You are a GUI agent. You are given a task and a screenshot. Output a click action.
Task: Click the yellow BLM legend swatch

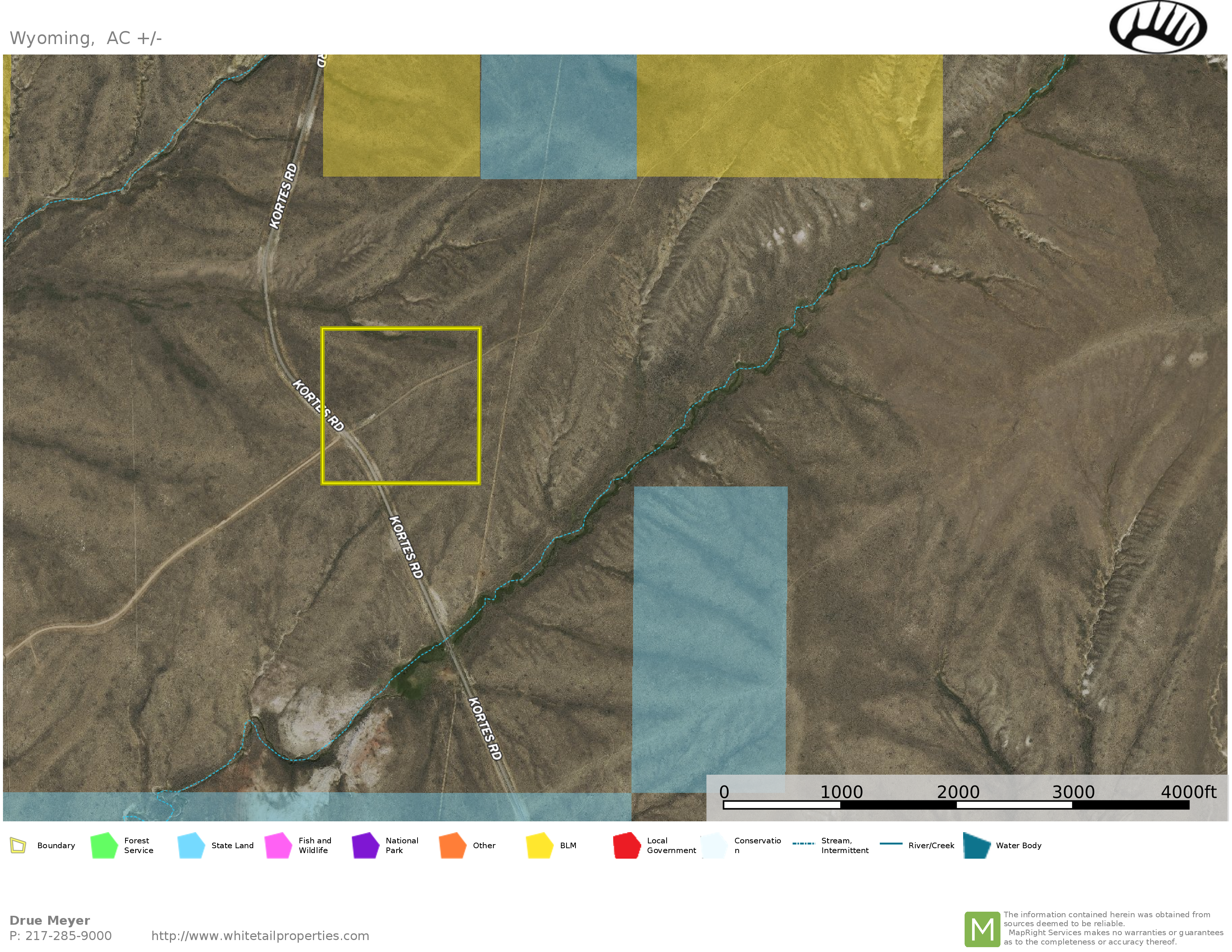(539, 845)
